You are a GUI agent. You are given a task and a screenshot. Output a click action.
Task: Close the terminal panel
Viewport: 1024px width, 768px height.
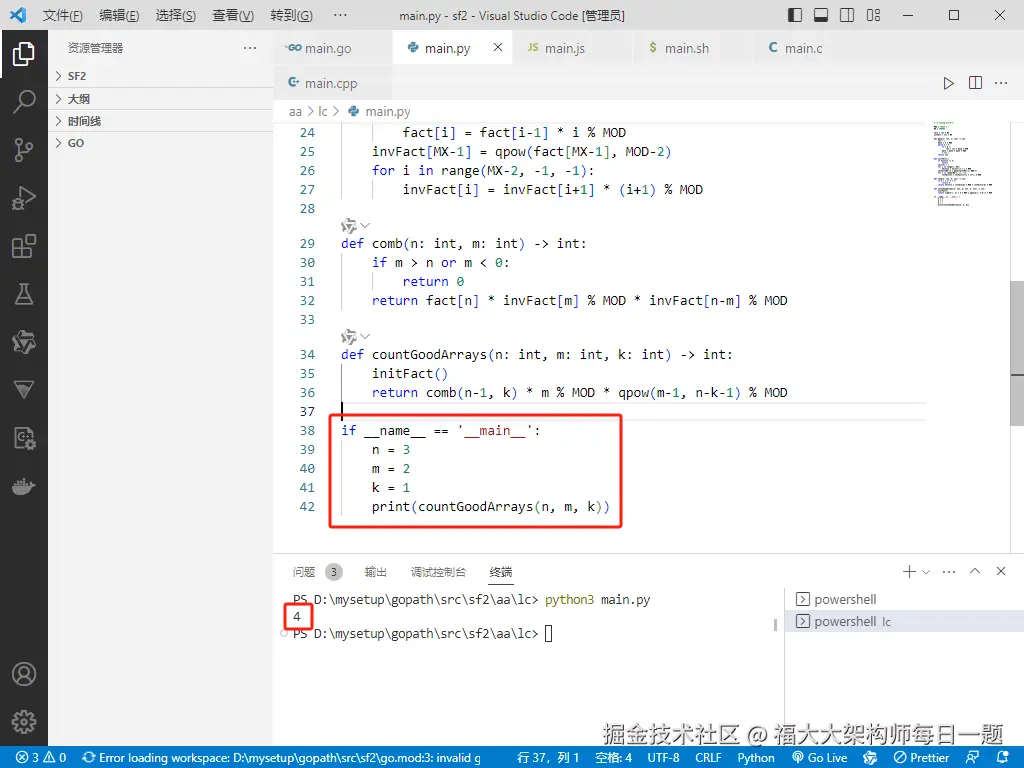coord(1000,571)
